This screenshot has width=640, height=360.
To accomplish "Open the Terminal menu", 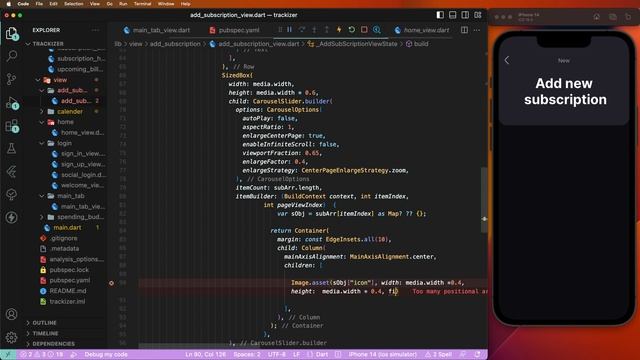I will coord(142,4).
